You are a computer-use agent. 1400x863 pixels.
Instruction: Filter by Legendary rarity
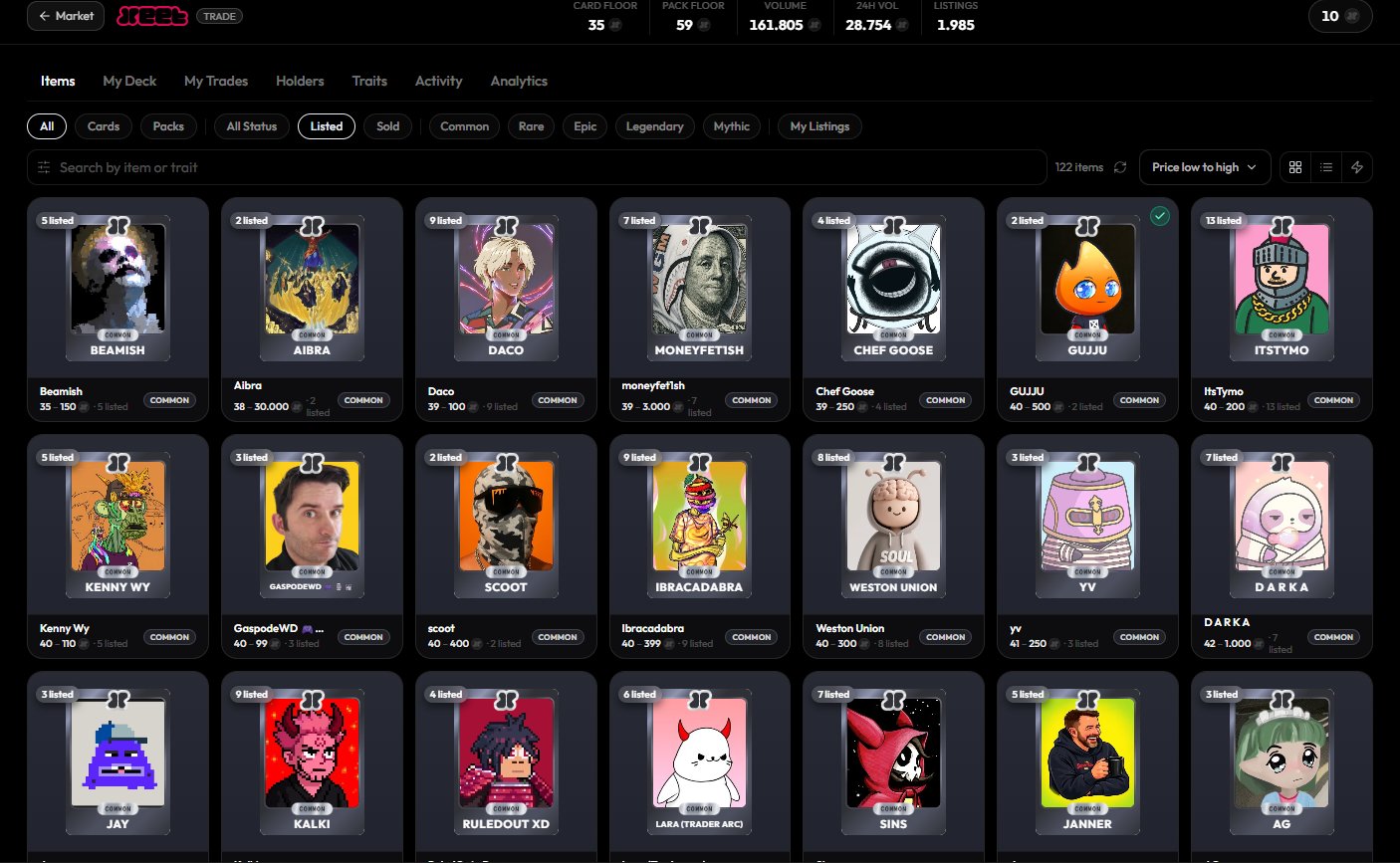pos(655,126)
